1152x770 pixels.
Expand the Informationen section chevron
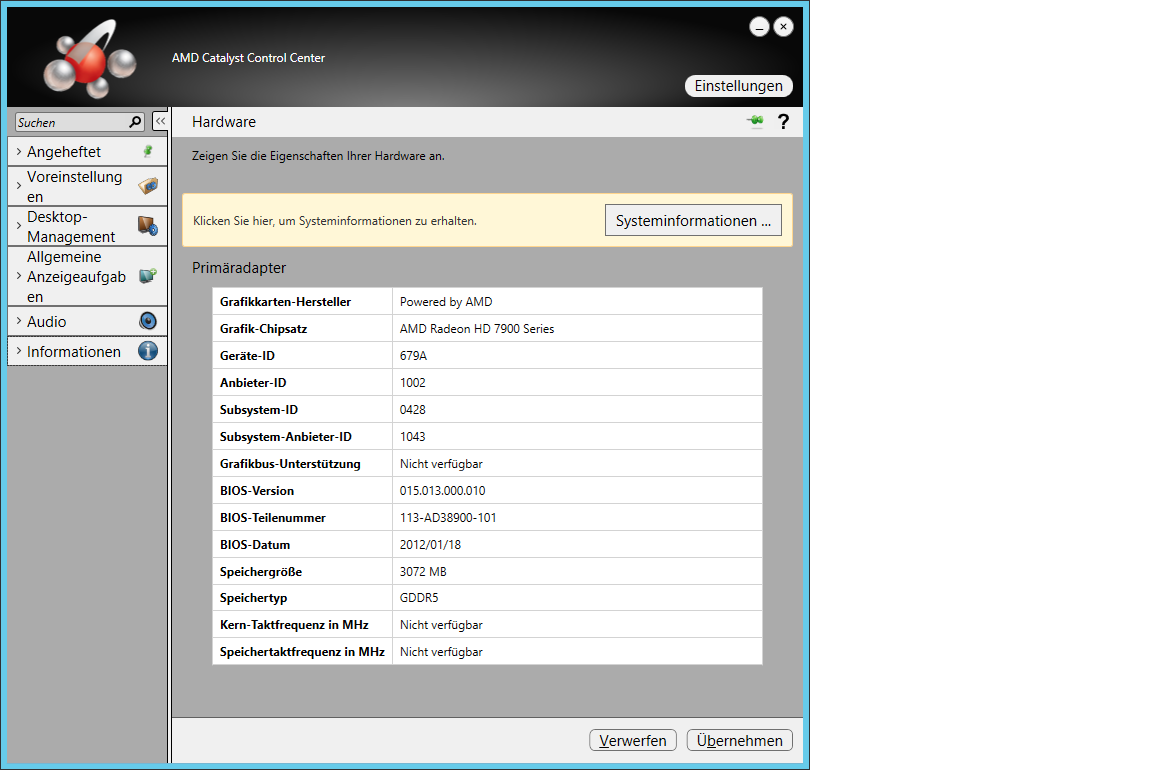[18, 351]
